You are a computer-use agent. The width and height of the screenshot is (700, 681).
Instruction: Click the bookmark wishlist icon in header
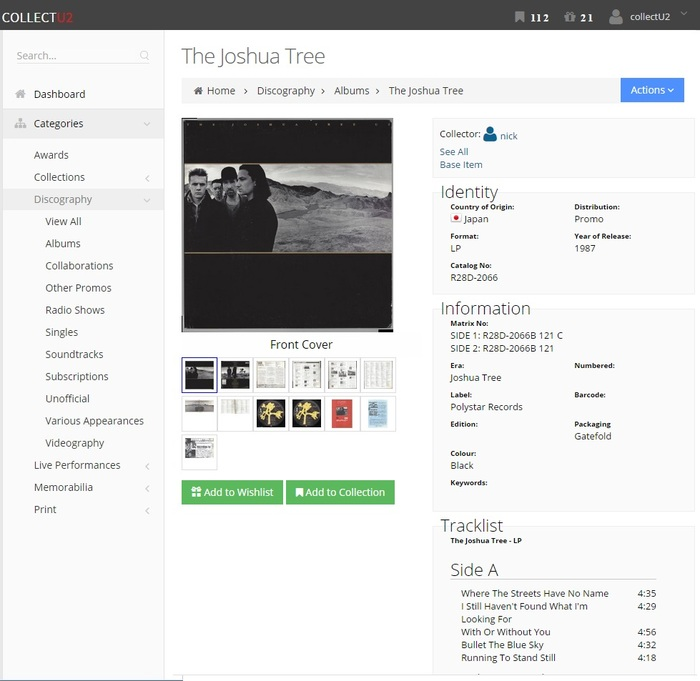(x=519, y=17)
